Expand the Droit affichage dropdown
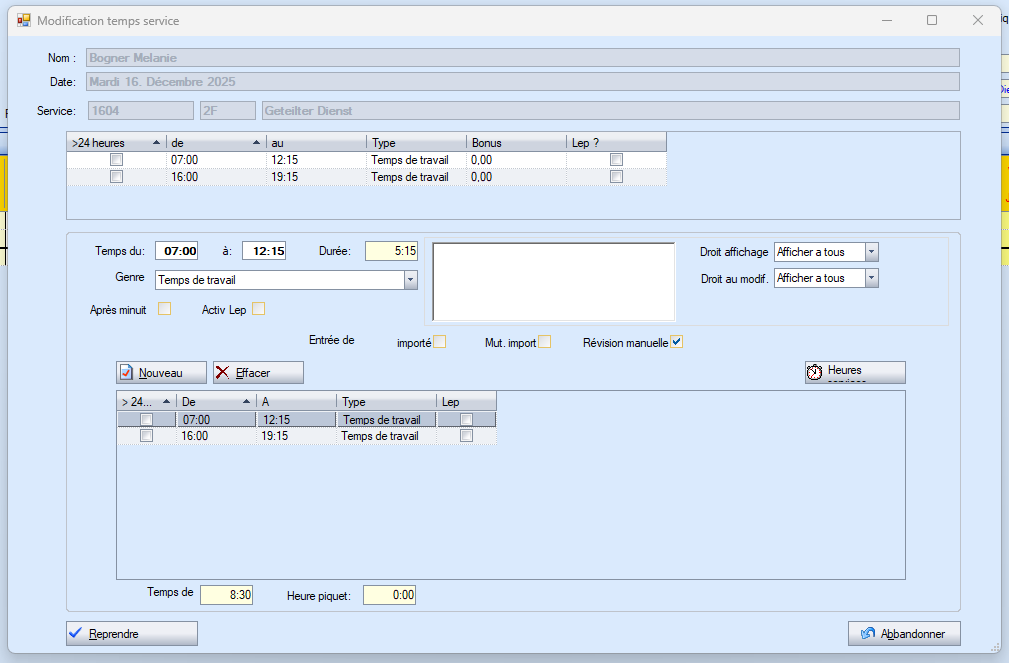 pyautogui.click(x=871, y=252)
